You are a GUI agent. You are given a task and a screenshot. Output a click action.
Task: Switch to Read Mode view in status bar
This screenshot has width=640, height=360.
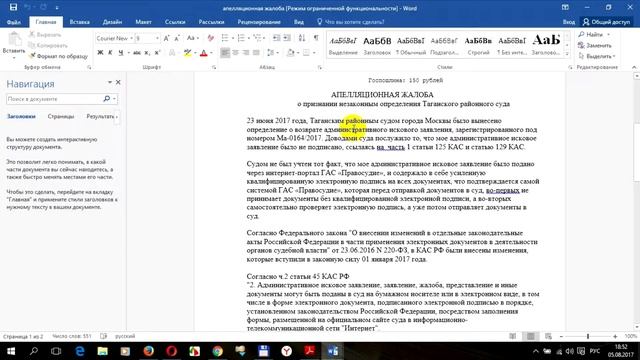coord(513,336)
